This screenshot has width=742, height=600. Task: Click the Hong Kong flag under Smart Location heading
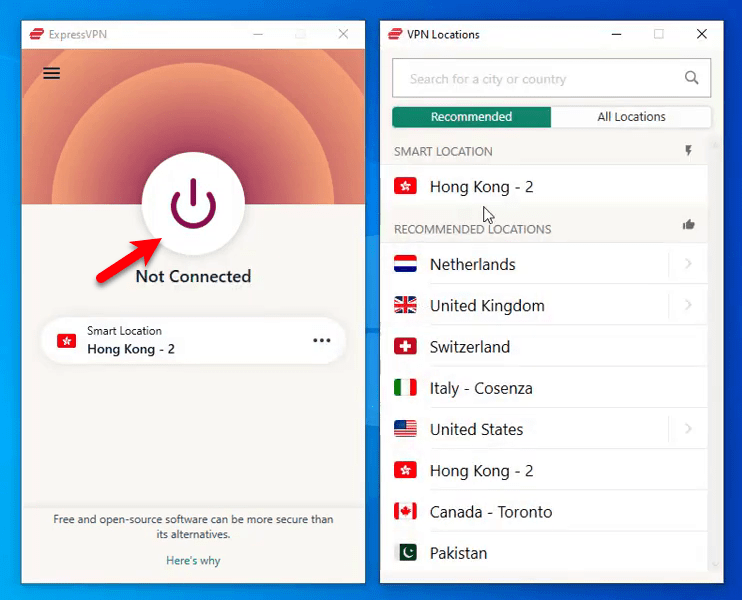(405, 186)
